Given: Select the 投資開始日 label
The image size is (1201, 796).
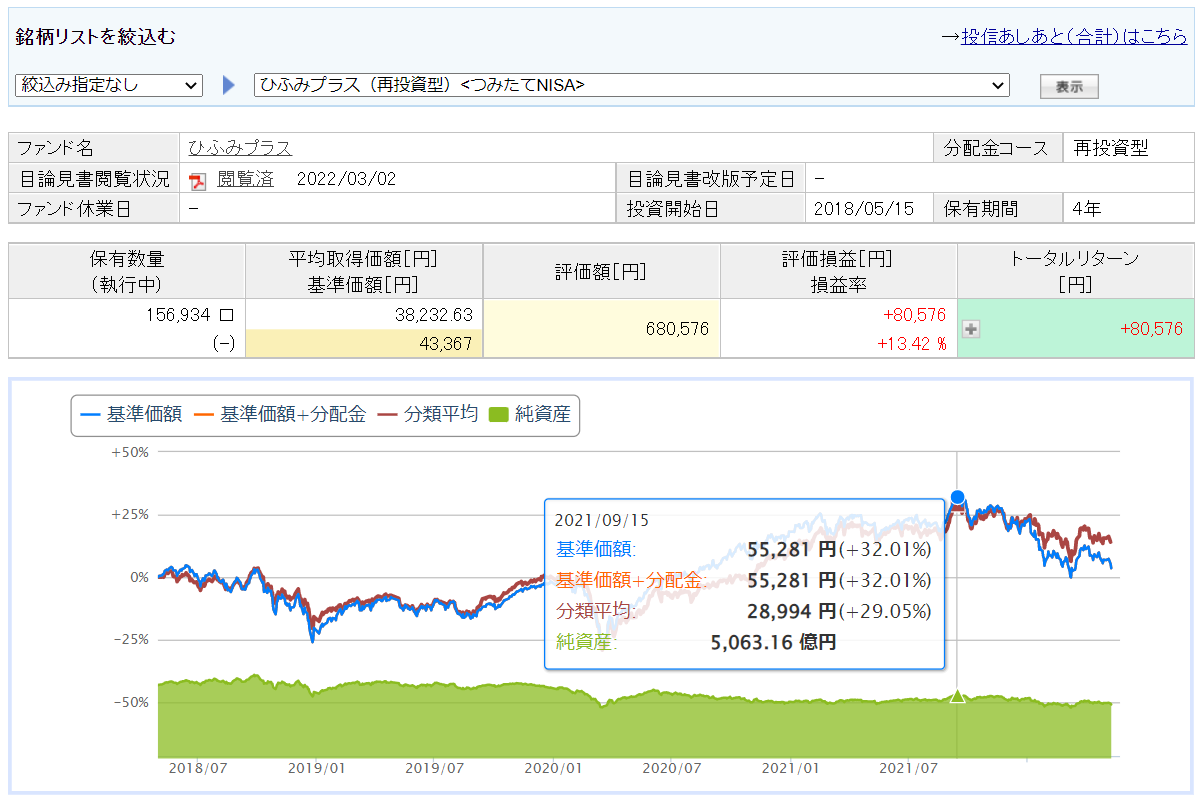Looking at the screenshot, I should [x=673, y=210].
